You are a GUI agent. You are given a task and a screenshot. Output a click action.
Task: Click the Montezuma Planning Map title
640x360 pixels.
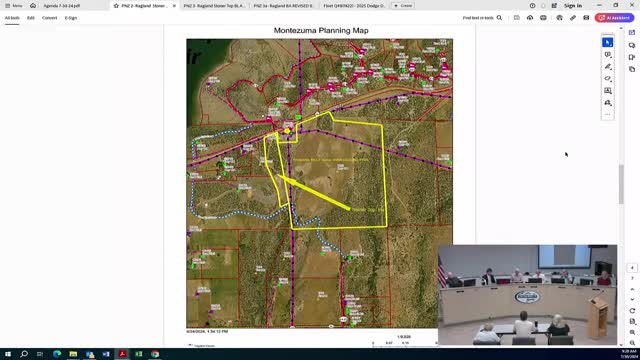click(321, 31)
